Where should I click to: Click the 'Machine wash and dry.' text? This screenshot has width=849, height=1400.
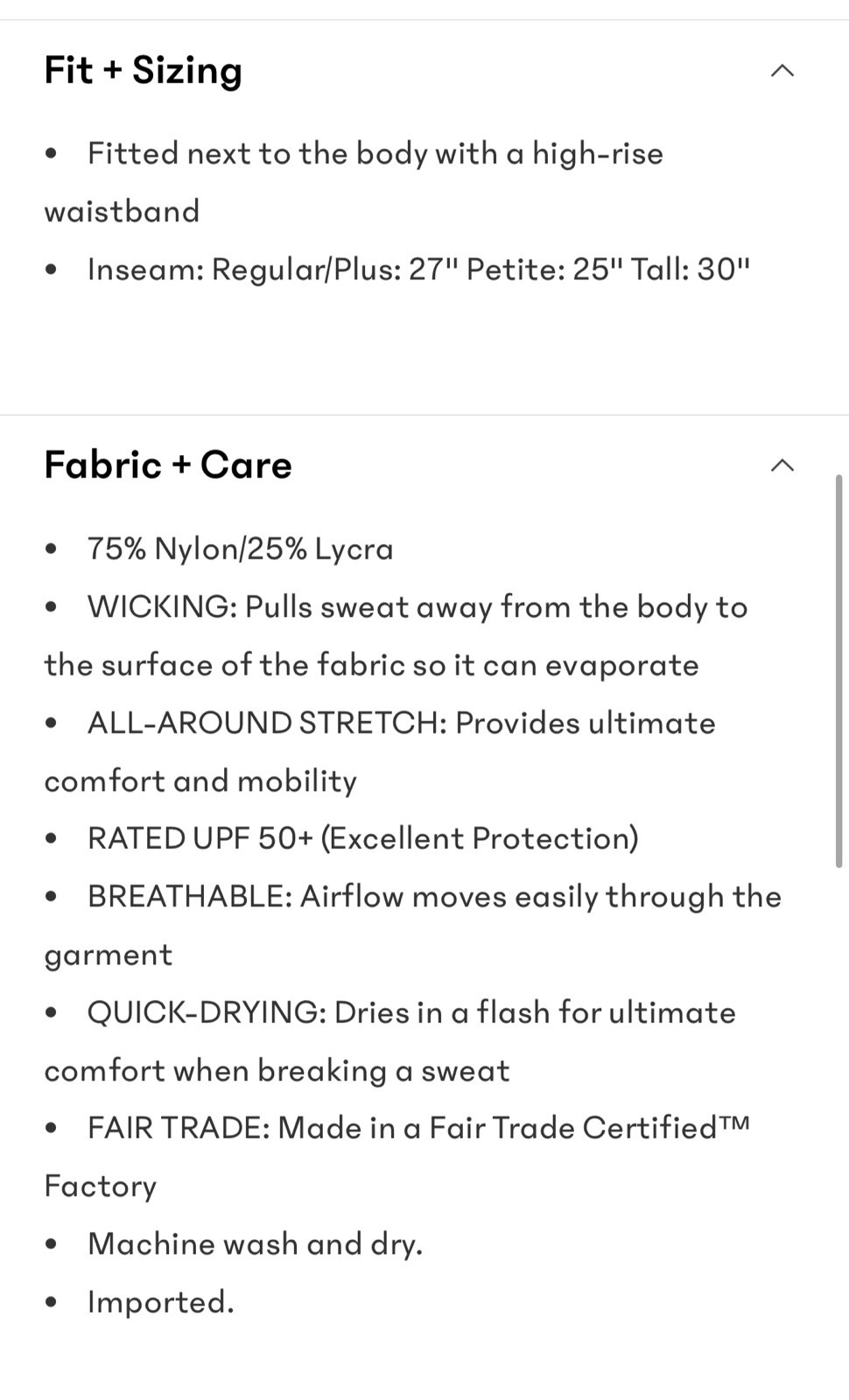tap(256, 1243)
